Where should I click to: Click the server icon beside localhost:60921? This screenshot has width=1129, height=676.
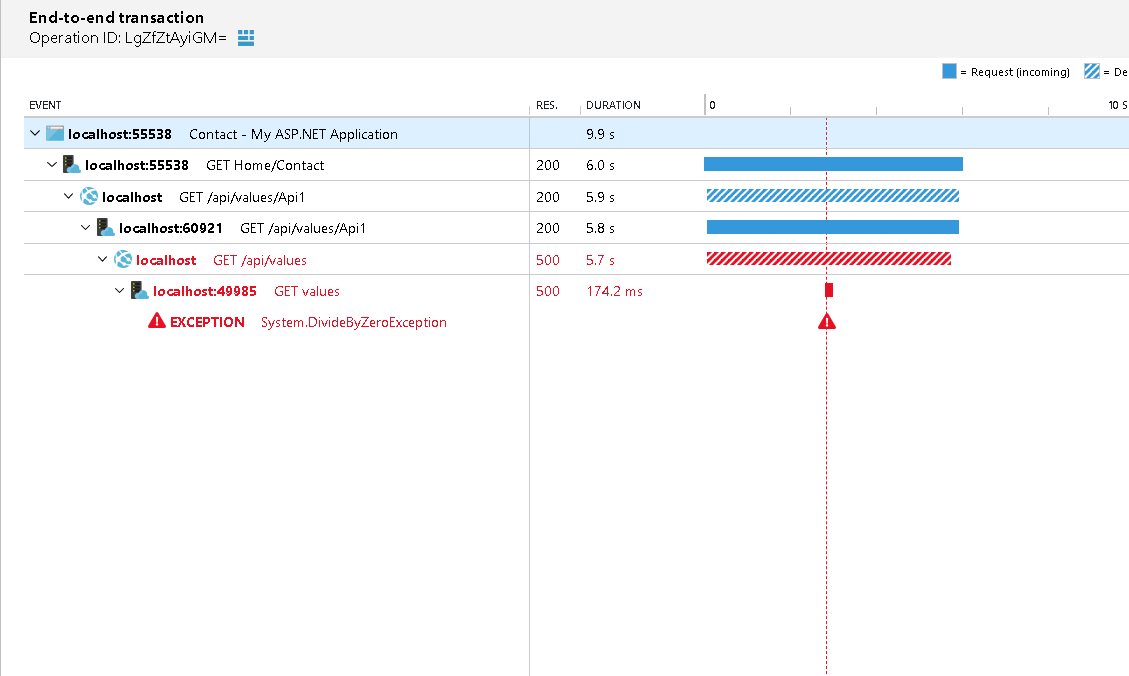pyautogui.click(x=105, y=227)
